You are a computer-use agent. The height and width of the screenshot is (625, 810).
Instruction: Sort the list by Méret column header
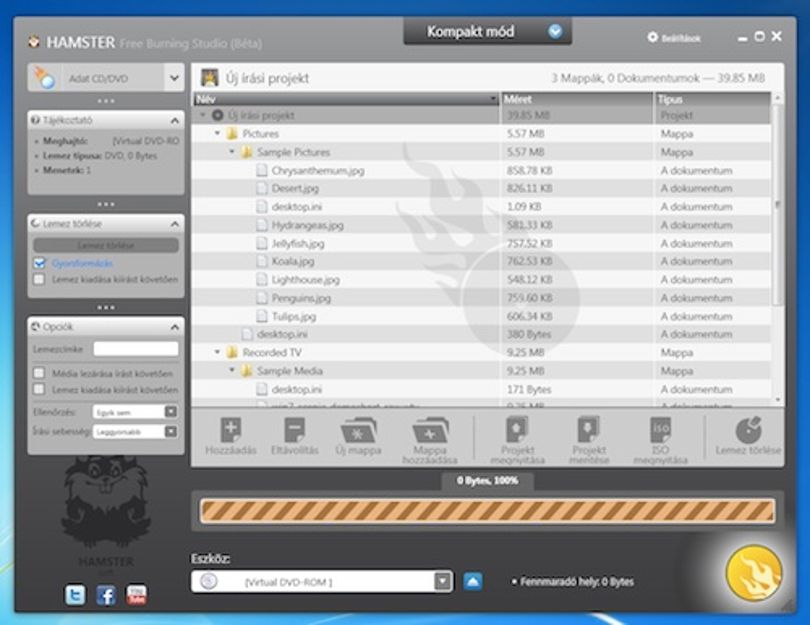coord(577,99)
